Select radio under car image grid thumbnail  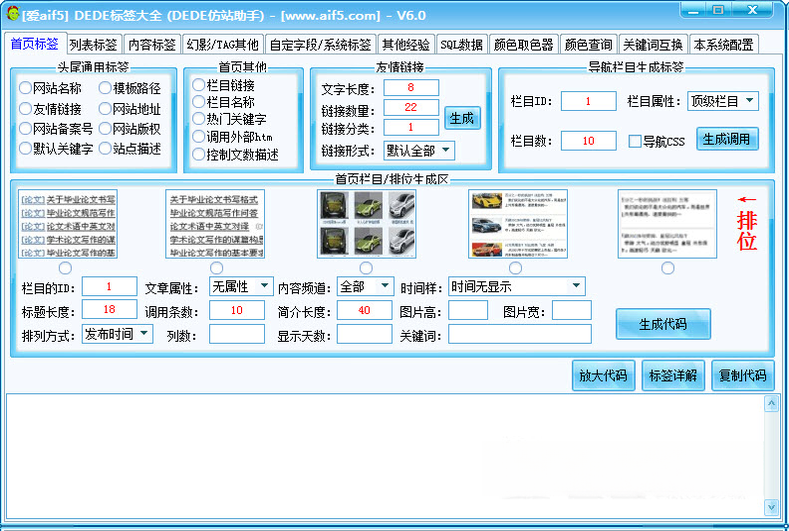(366, 268)
